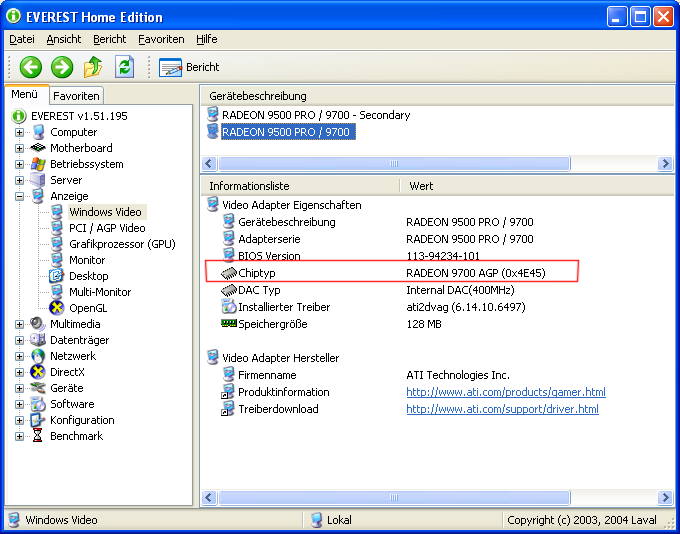Open the Hilfe menu

point(206,39)
